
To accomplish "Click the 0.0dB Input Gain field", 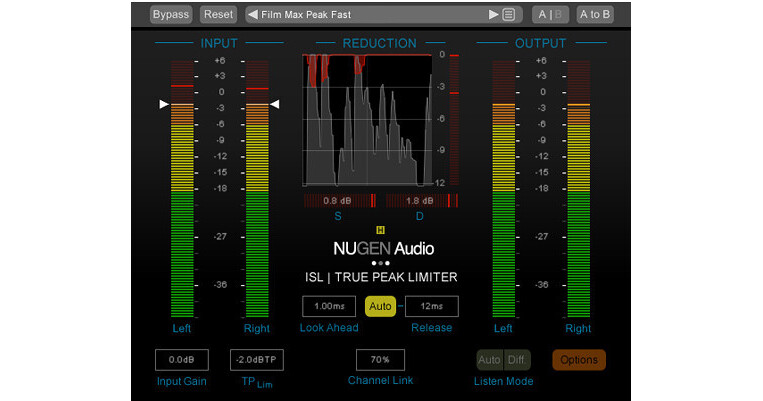I will point(182,360).
